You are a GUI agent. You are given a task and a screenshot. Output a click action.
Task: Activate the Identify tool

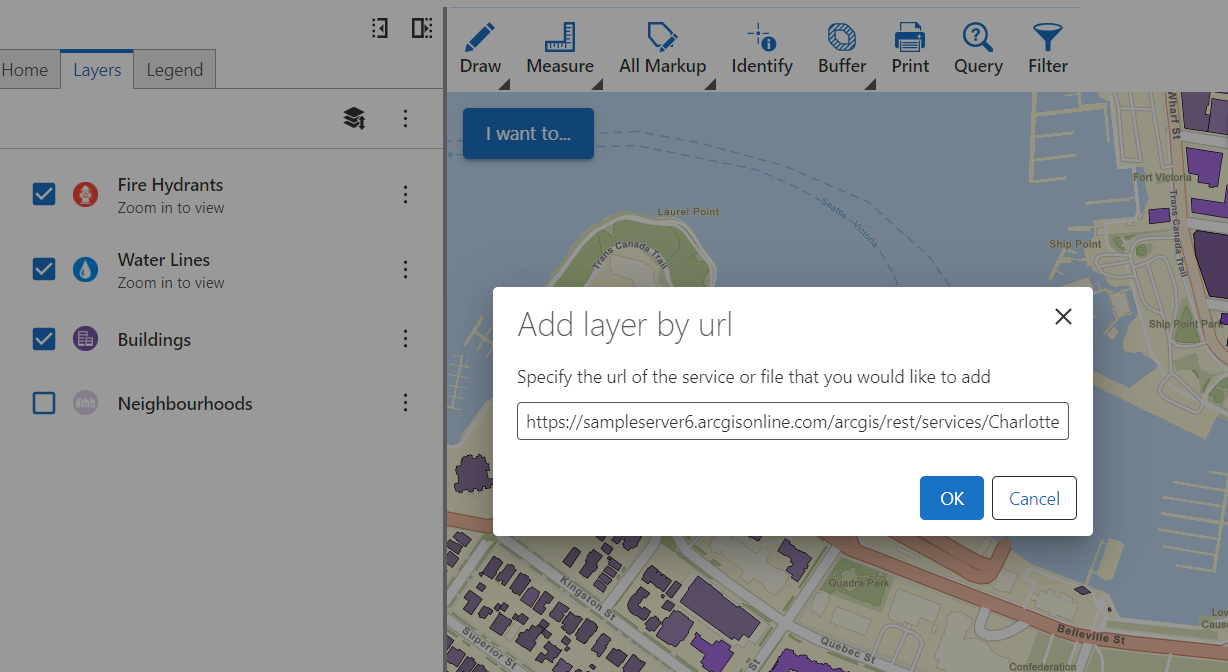(x=762, y=50)
